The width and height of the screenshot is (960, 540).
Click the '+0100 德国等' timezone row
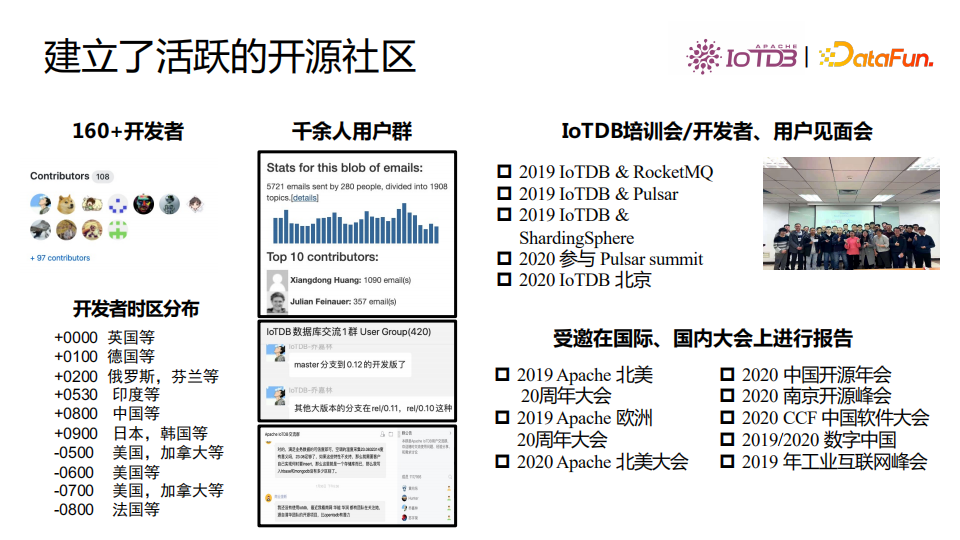tap(105, 356)
